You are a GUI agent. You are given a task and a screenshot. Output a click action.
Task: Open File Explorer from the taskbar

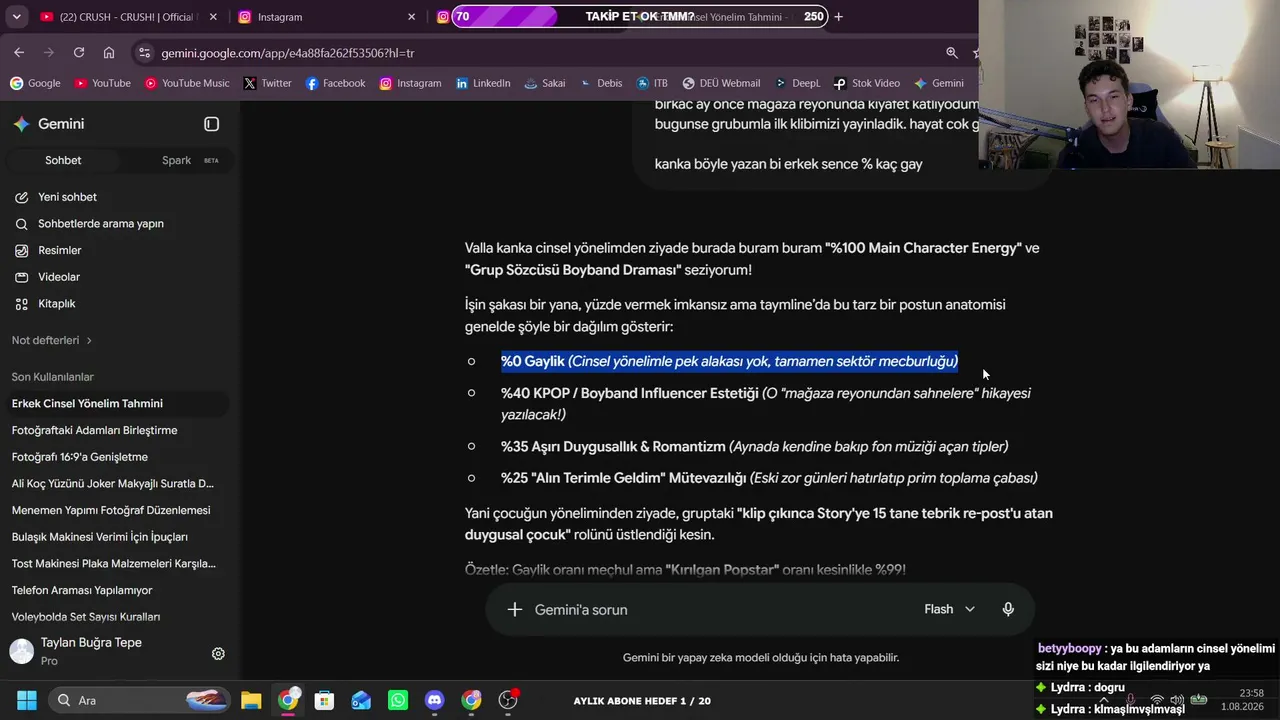(251, 700)
